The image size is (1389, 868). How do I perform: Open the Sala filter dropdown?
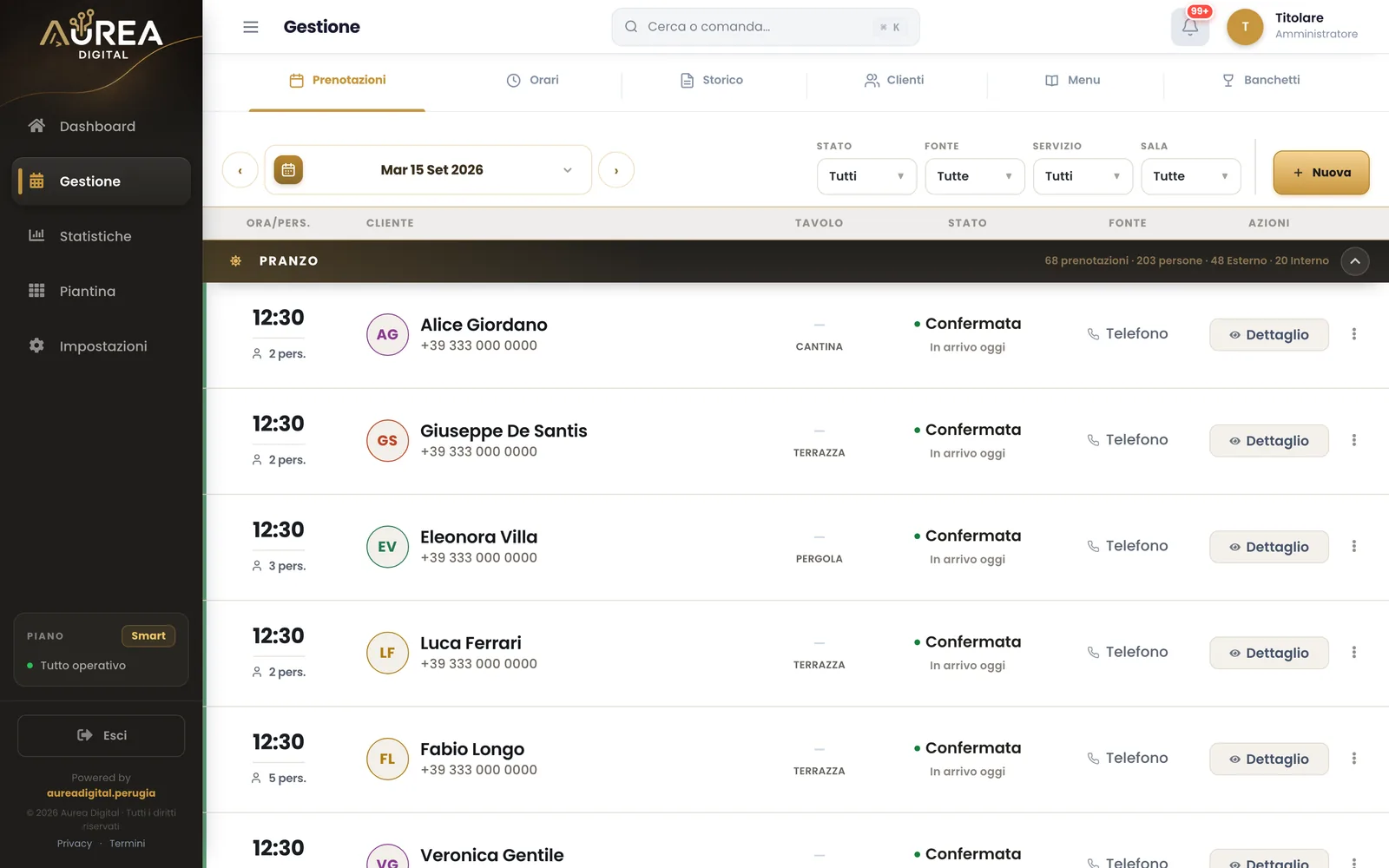tap(1190, 176)
